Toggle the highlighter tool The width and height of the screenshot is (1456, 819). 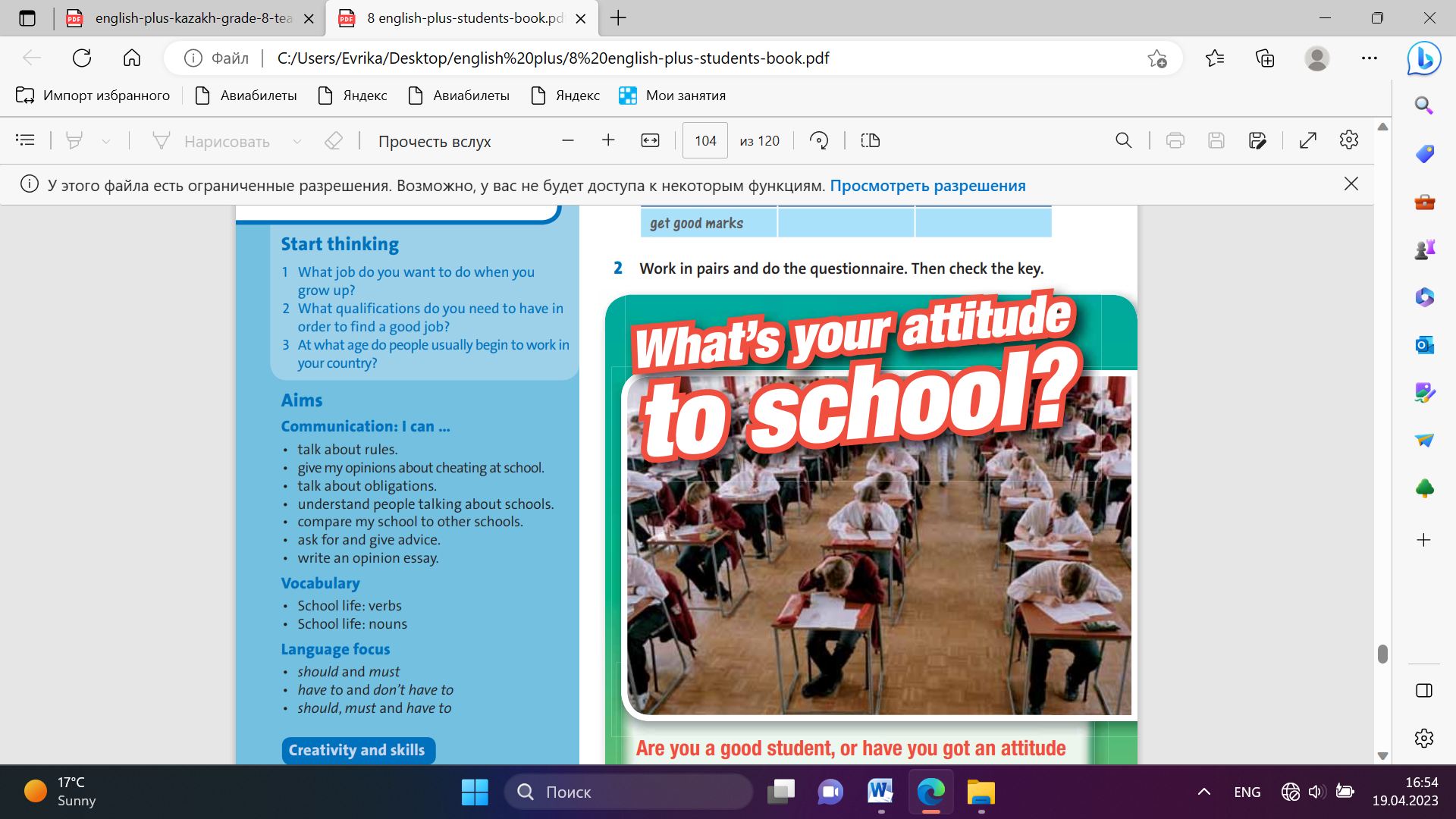tap(74, 140)
